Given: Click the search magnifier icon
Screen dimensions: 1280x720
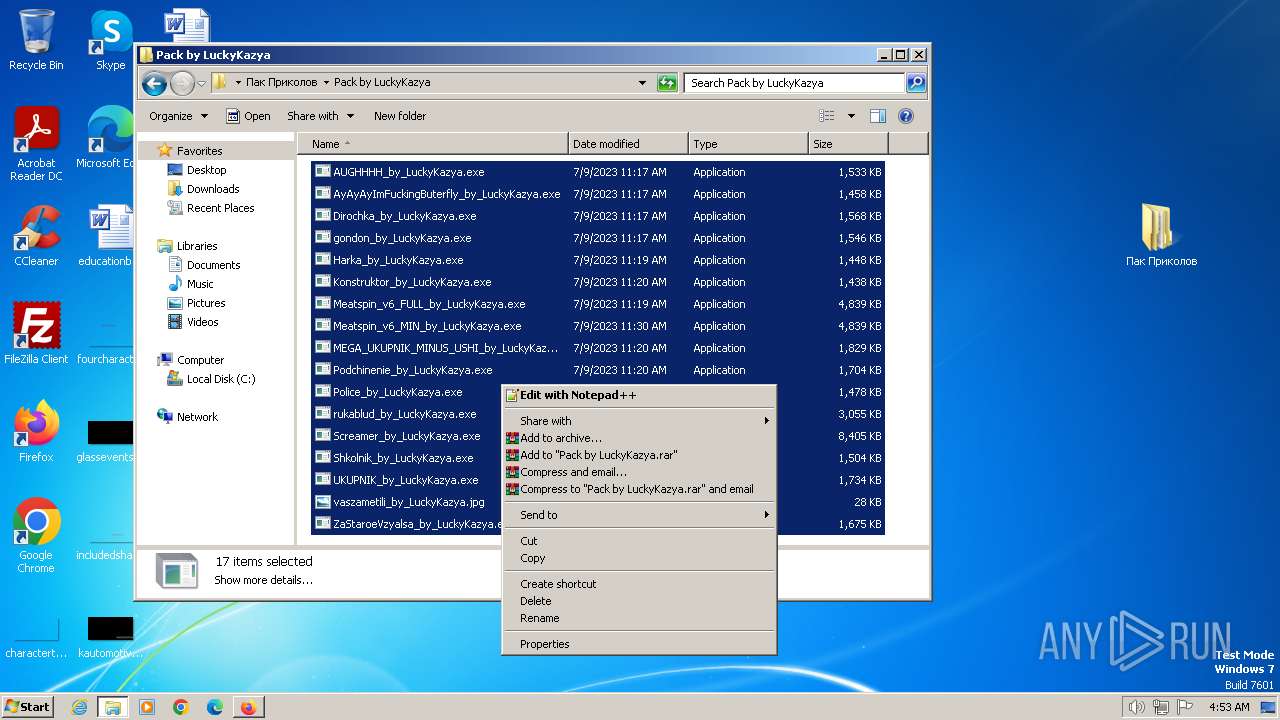Looking at the screenshot, I should pyautogui.click(x=915, y=83).
